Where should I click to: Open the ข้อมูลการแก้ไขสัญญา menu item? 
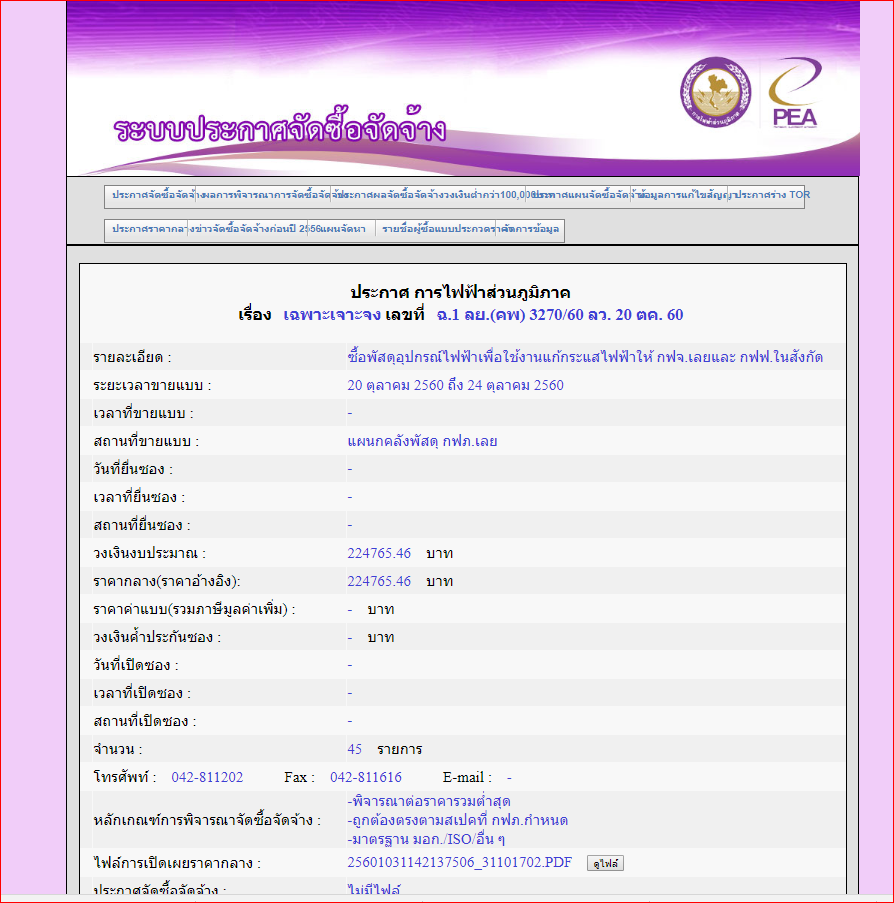tap(680, 195)
